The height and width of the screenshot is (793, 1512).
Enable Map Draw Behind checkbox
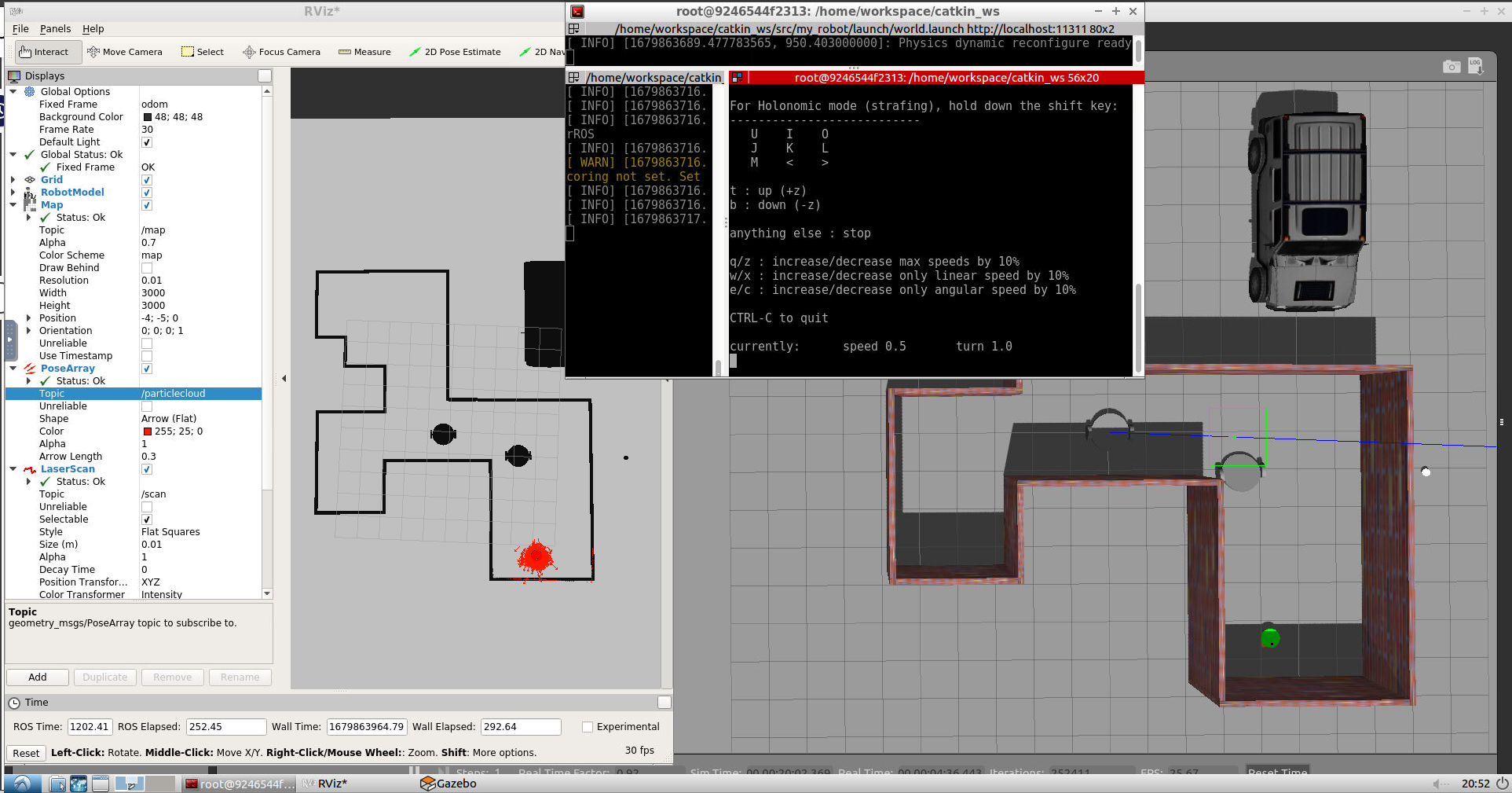(146, 268)
